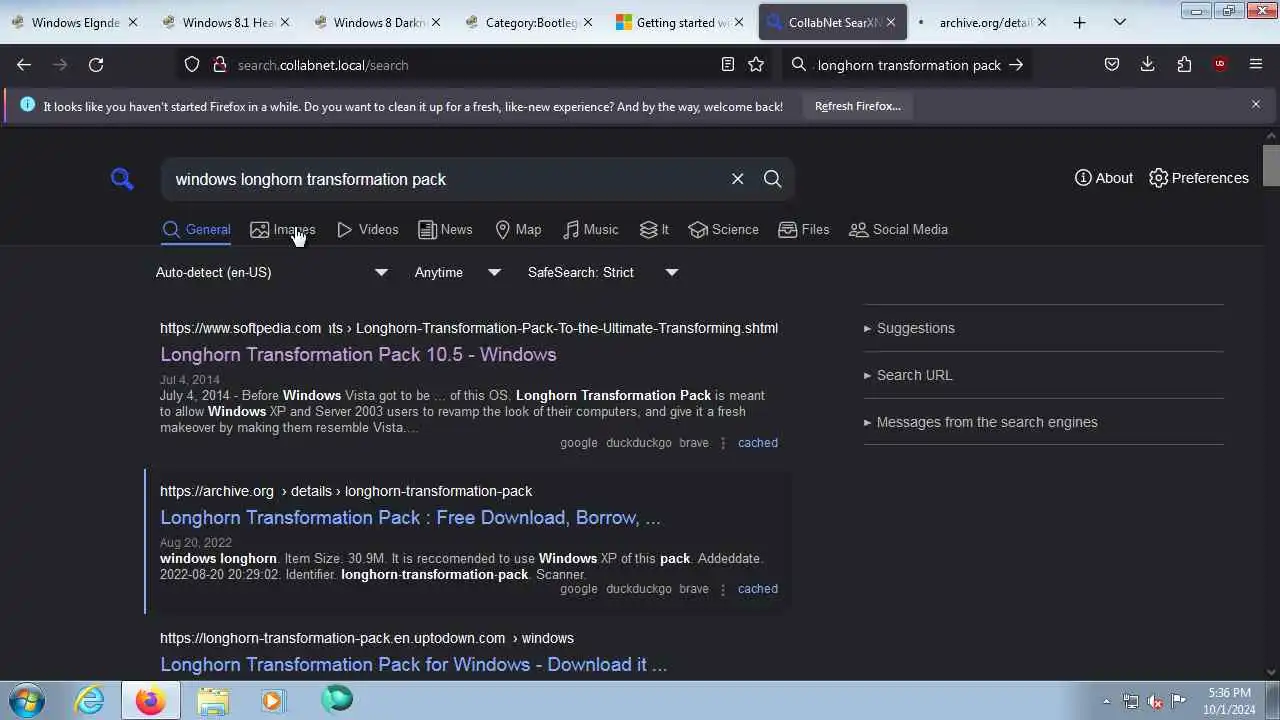
Task: Clear search query with X icon
Action: (x=737, y=179)
